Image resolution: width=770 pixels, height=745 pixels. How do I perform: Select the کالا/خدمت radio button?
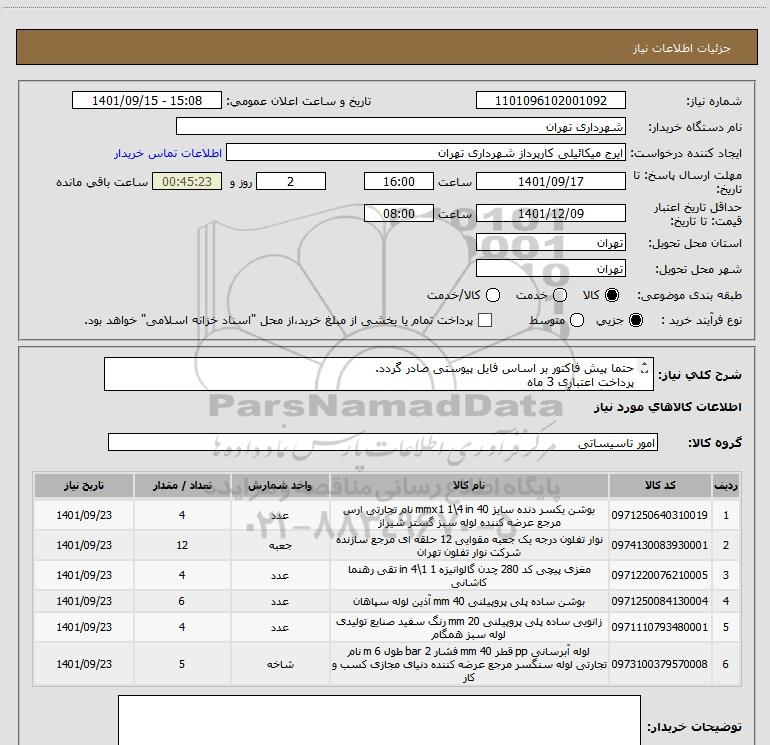(493, 295)
